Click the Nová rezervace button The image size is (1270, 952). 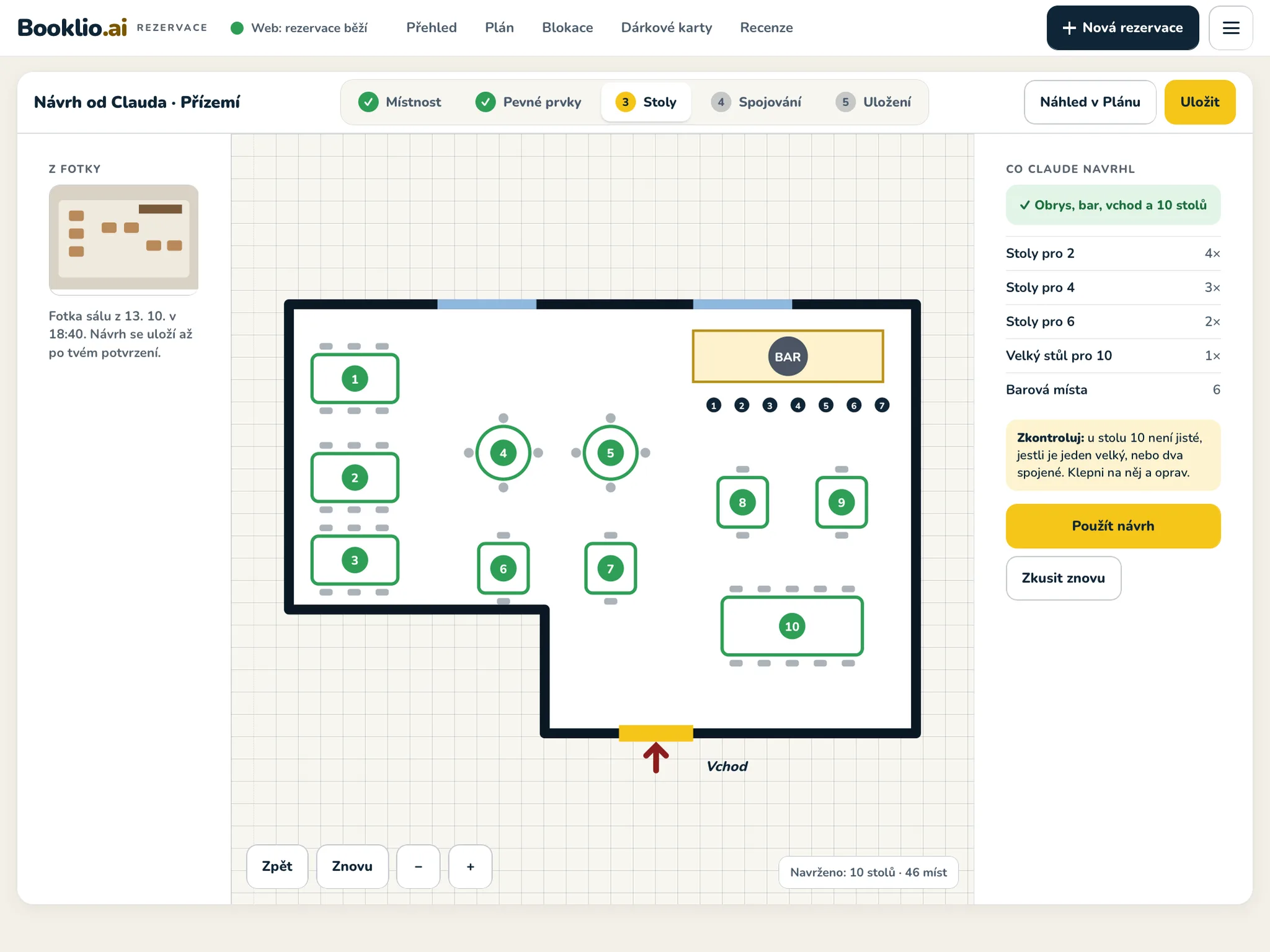pos(1123,28)
